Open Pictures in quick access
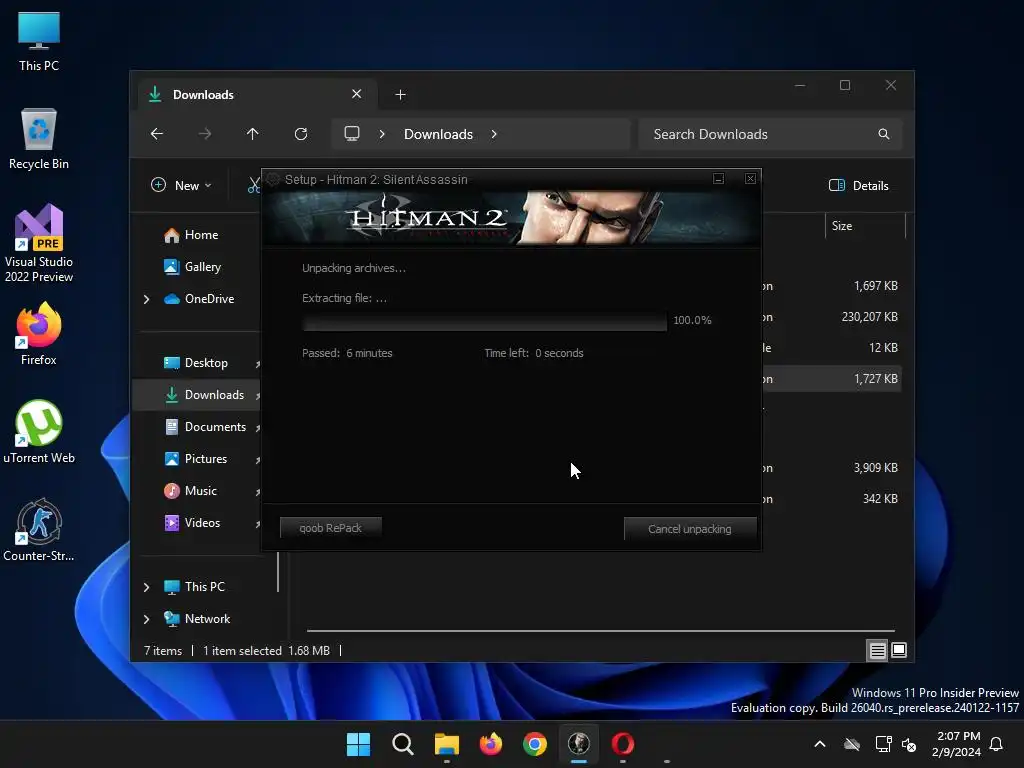 [196, 459]
